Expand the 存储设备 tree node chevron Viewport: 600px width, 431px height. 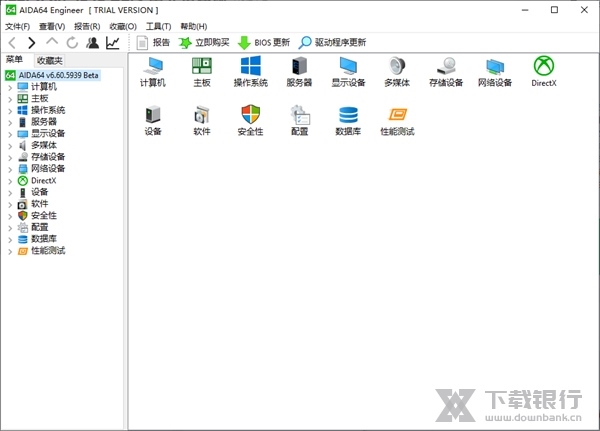click(10, 158)
